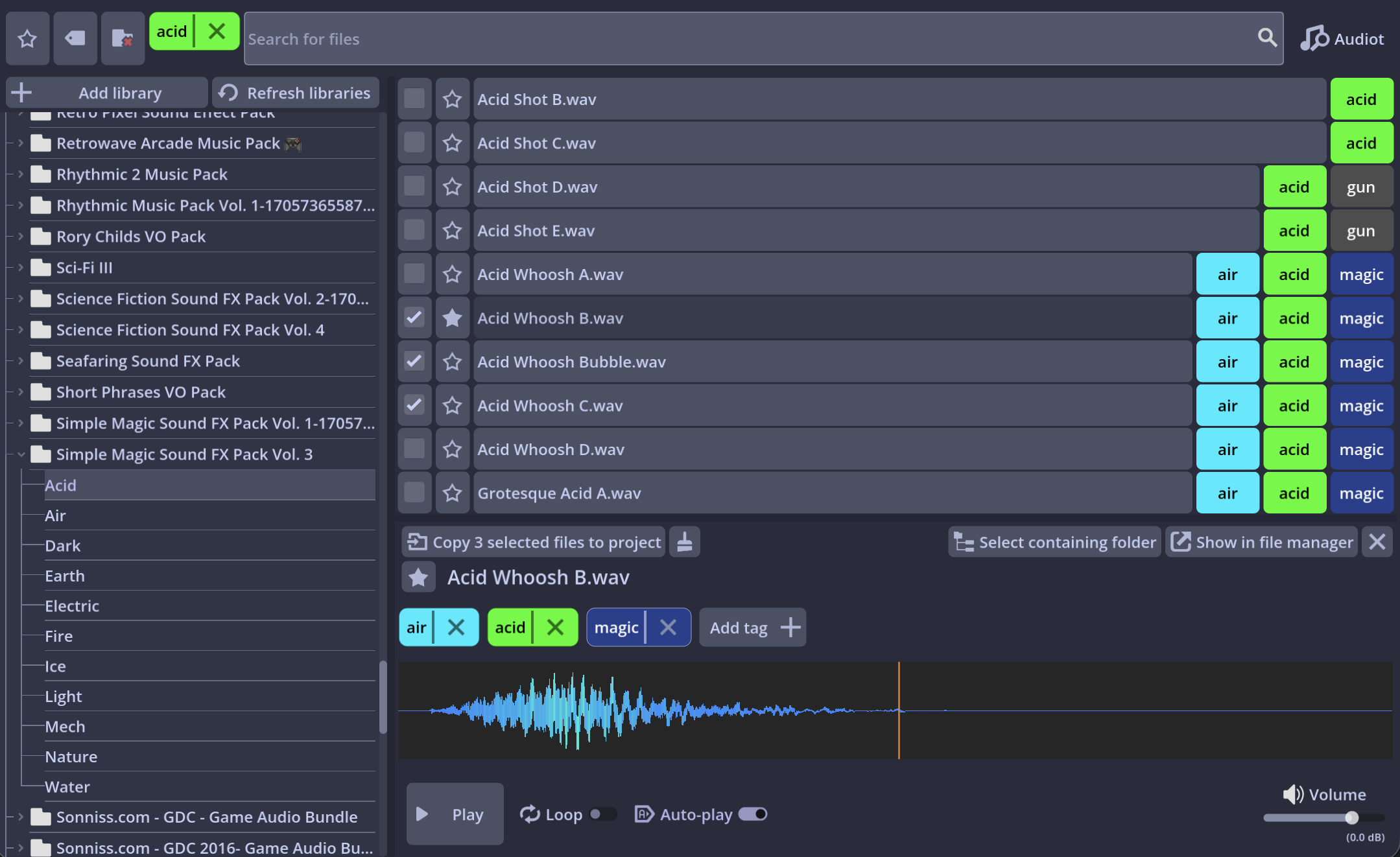Click Copy 3 selected files to project
This screenshot has height=857, width=1400.
click(534, 542)
